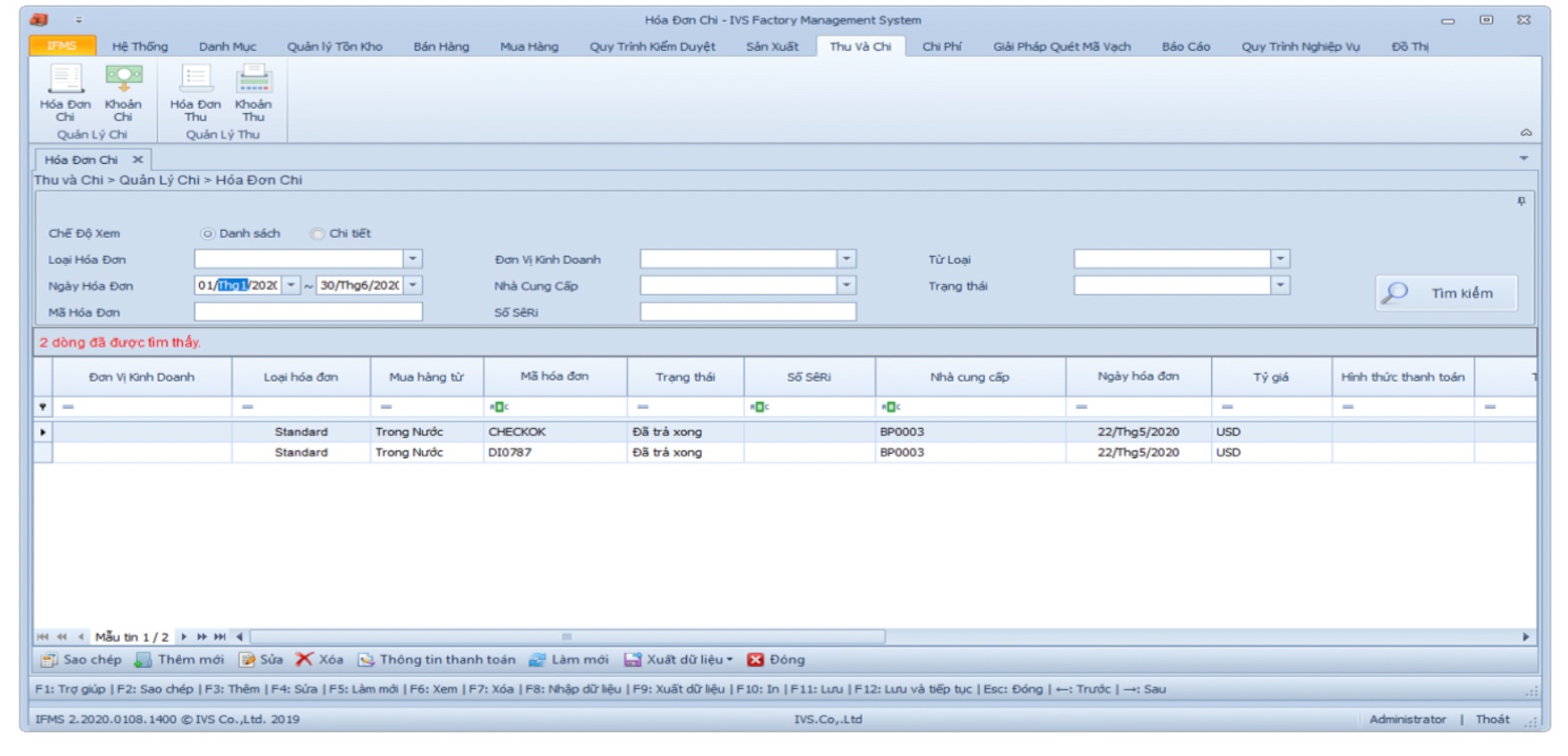Open Khoản Chi ribbon icon
1568x756 pixels.
coord(123,78)
